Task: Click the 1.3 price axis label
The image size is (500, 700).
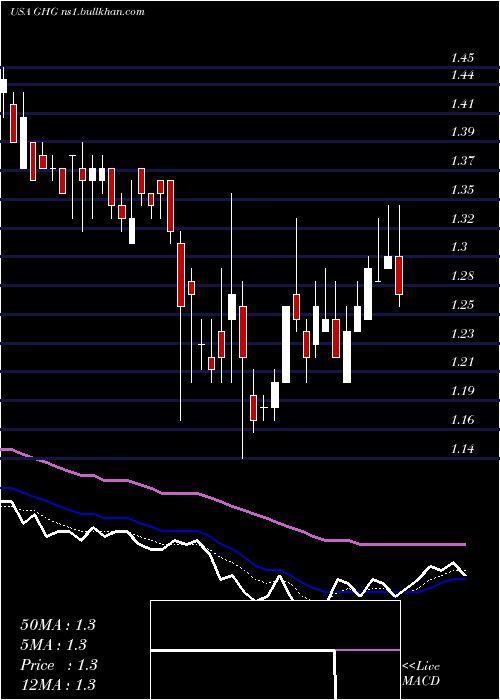Action: pos(458,247)
